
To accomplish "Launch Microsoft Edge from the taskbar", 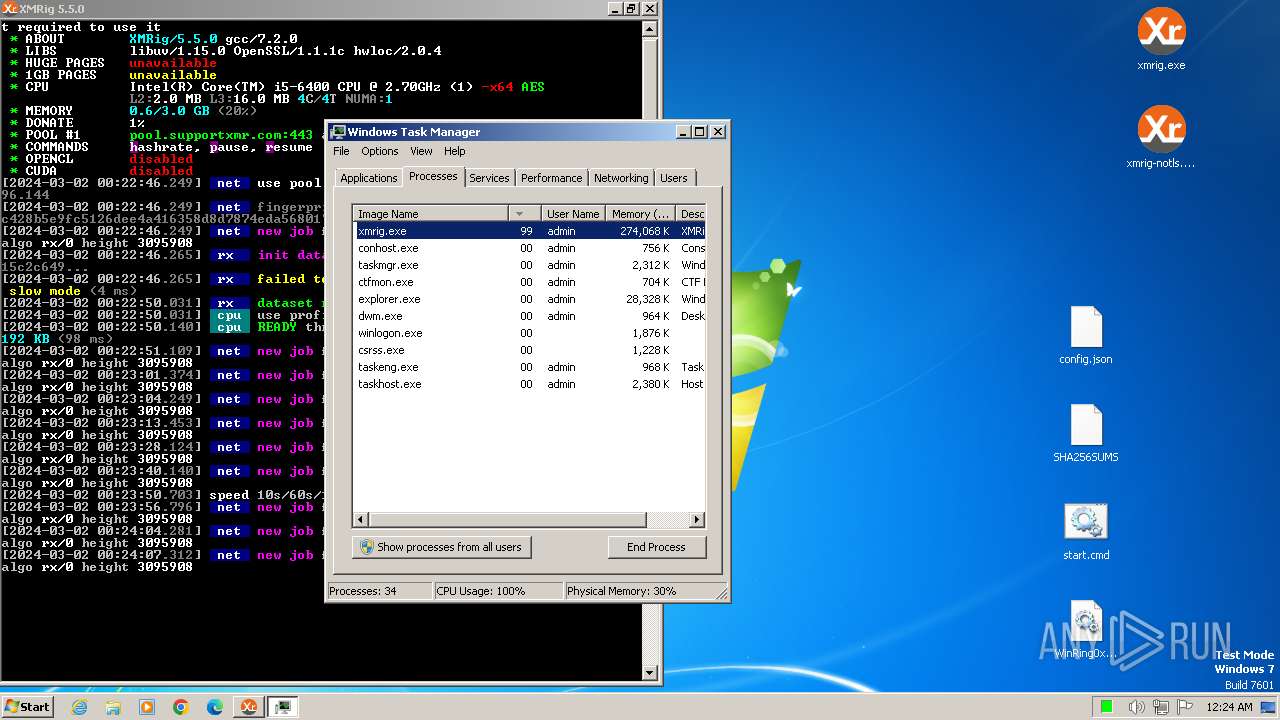I will pyautogui.click(x=215, y=707).
